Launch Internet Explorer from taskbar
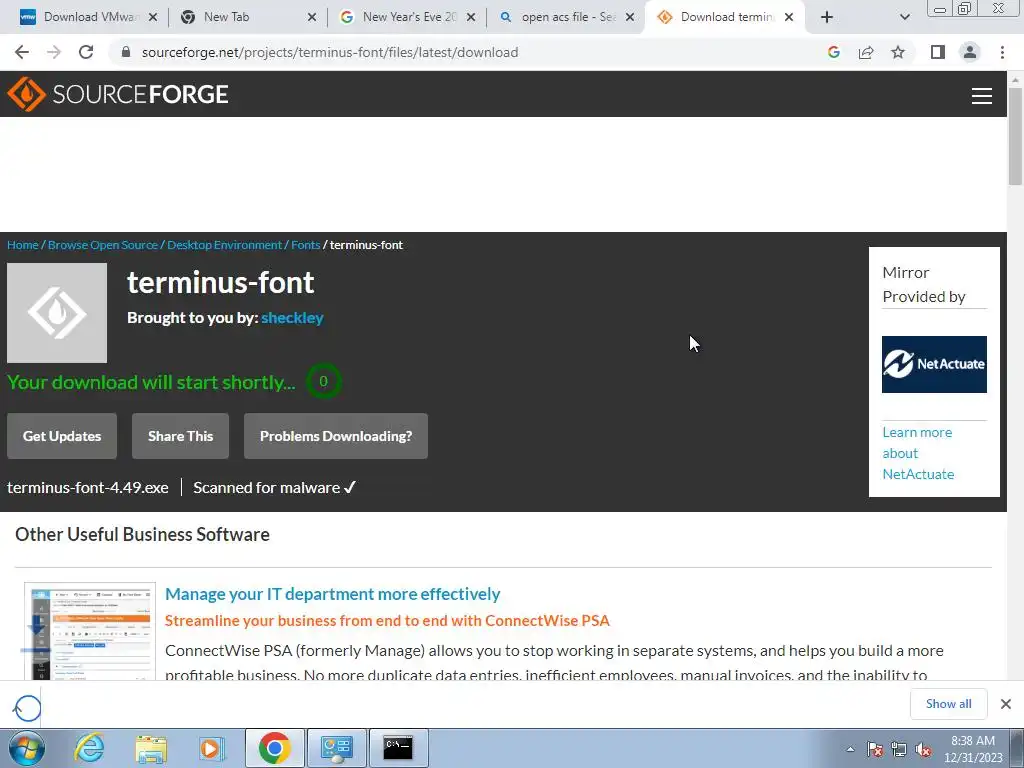Screen dimensions: 1024x768 [x=89, y=748]
